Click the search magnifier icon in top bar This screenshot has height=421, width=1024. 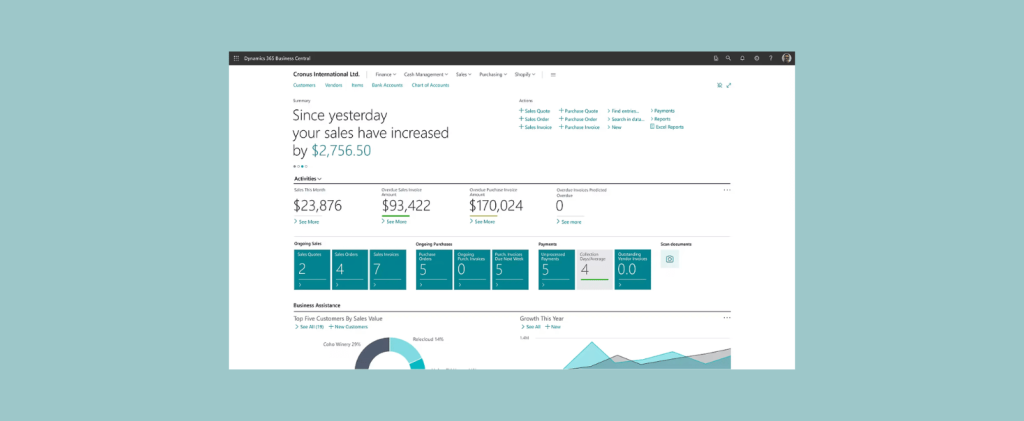(729, 58)
